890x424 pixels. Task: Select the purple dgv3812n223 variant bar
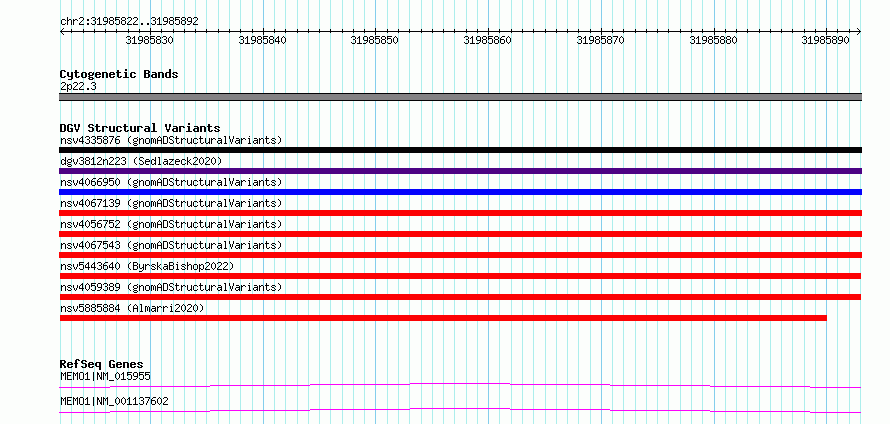(460, 171)
